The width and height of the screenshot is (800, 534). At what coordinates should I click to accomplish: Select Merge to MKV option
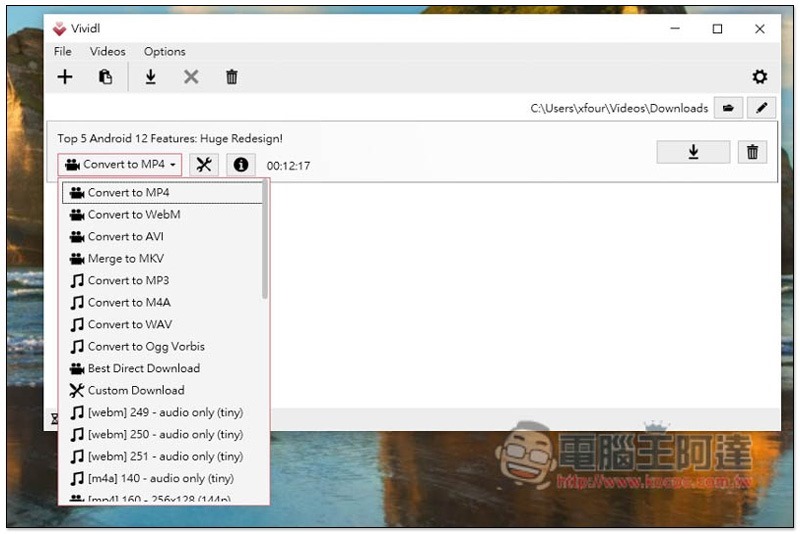(x=125, y=258)
